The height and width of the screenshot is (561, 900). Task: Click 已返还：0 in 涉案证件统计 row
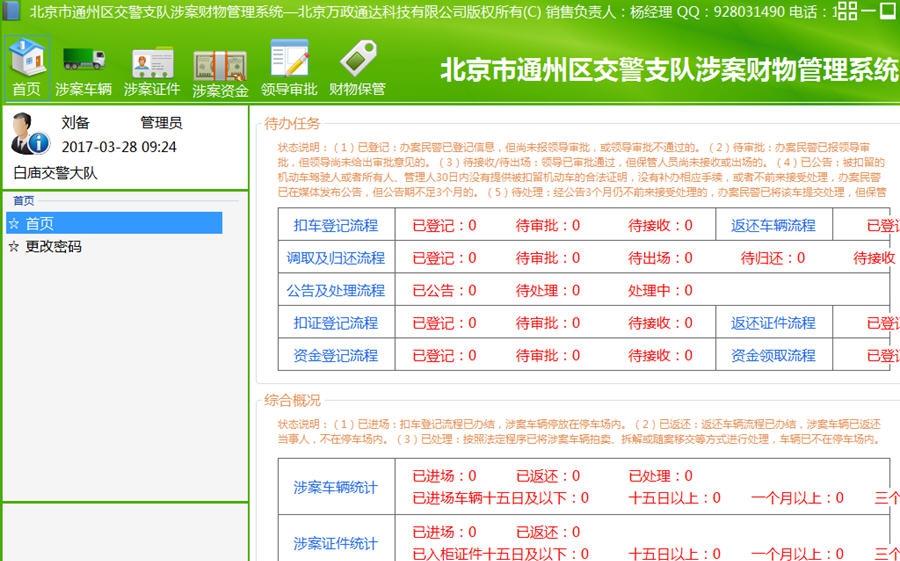pos(548,532)
